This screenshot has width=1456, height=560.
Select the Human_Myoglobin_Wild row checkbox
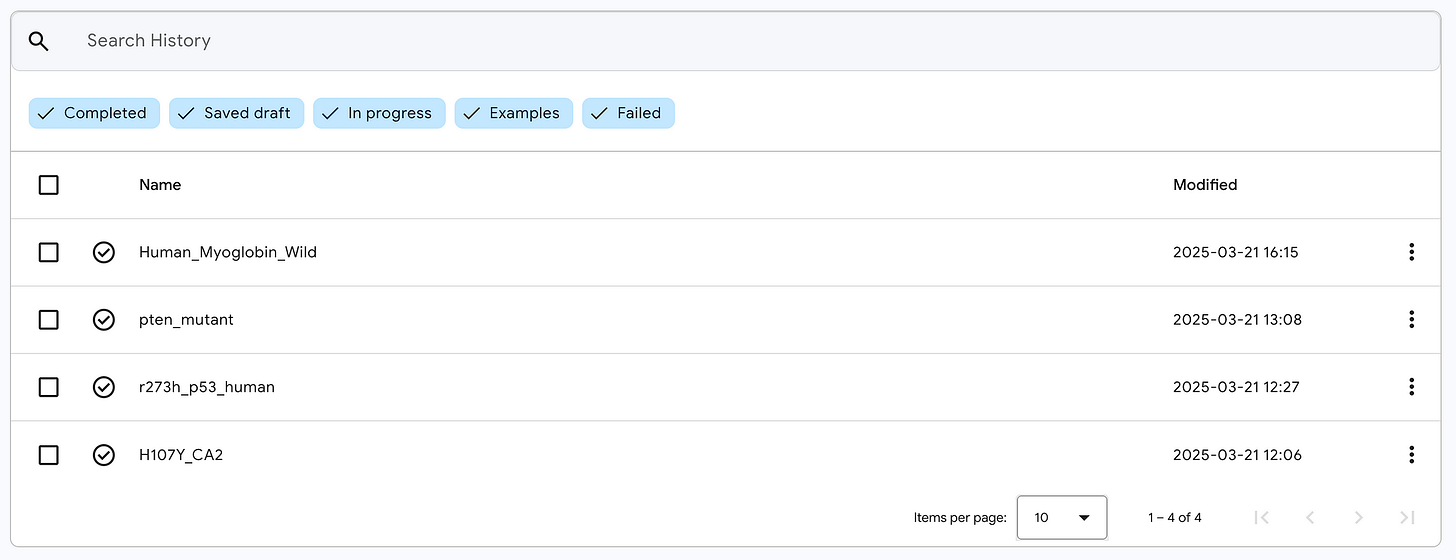click(x=48, y=252)
